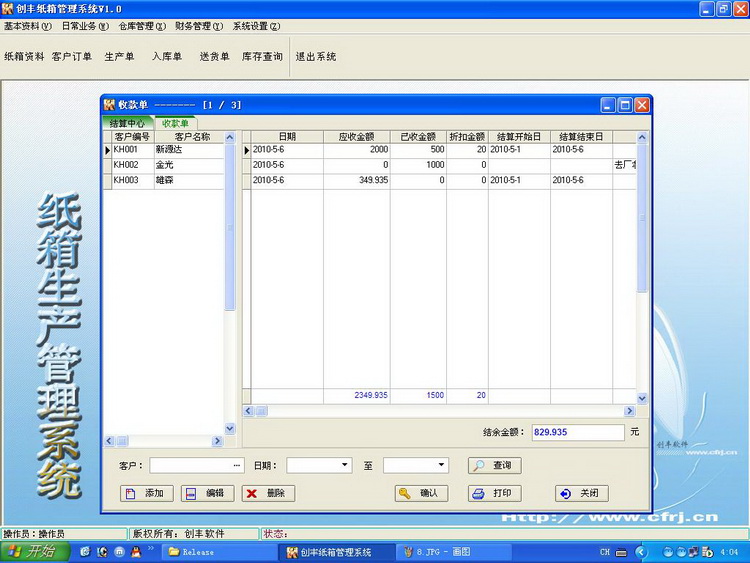Screen dimensions: 750x563
Task: Open the 财务管理 menu
Action: 199,26
